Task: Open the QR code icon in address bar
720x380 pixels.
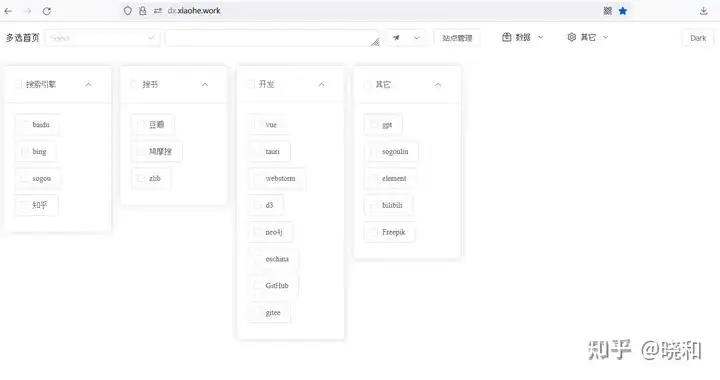Action: point(608,11)
